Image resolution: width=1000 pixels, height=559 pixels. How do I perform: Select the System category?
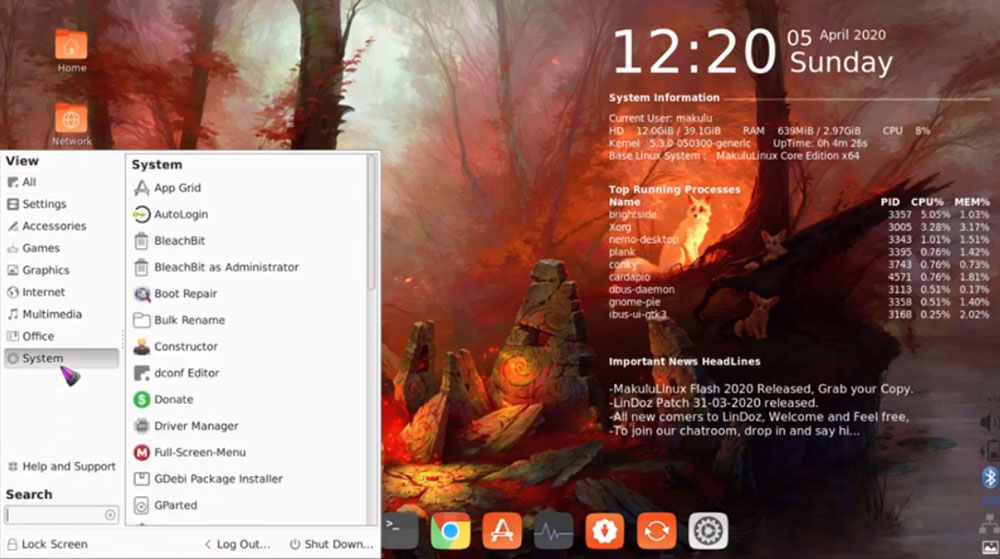(61, 358)
